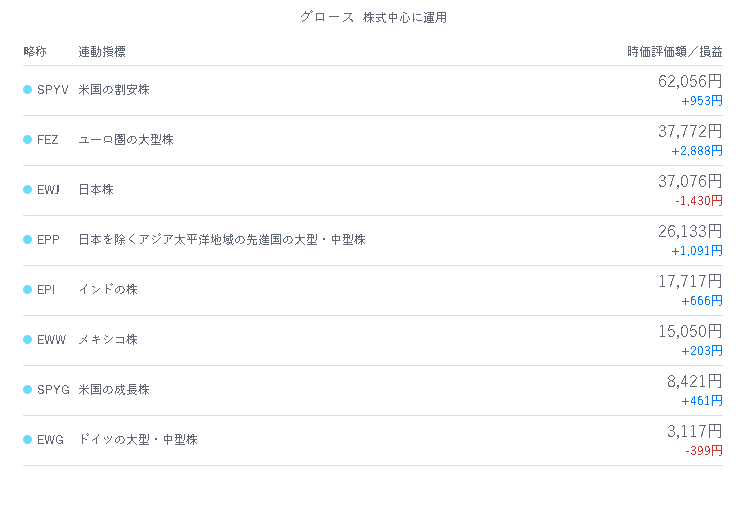The height and width of the screenshot is (506, 738).
Task: Click the 略称 column header
Action: 35,51
